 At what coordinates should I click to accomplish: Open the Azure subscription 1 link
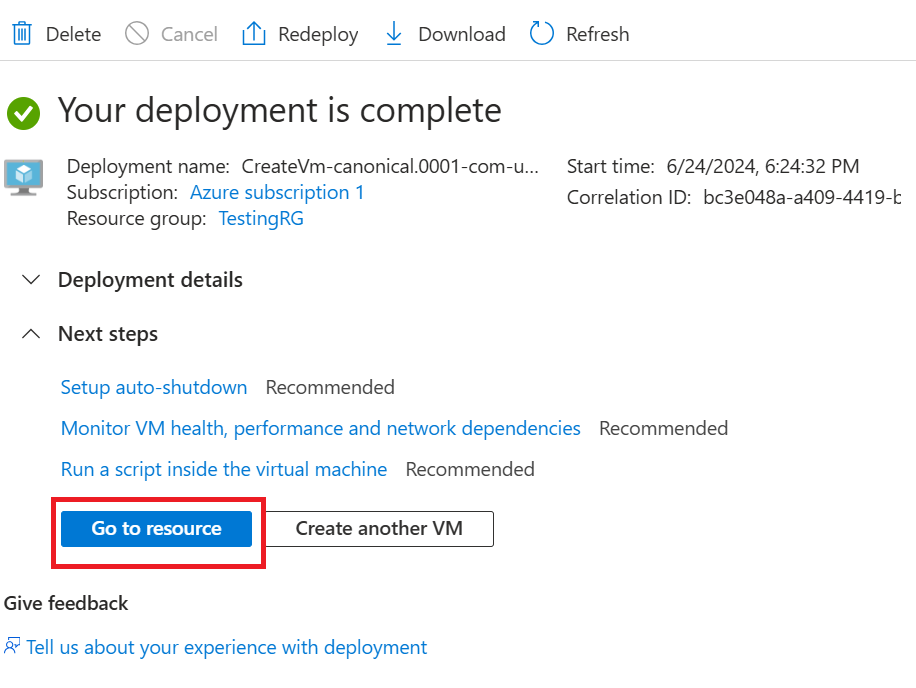(277, 192)
